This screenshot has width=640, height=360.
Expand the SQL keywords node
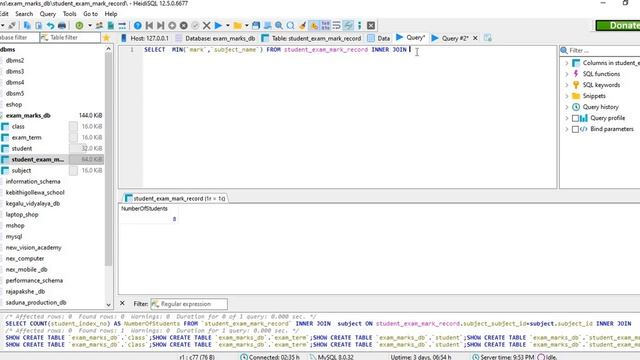(x=567, y=85)
